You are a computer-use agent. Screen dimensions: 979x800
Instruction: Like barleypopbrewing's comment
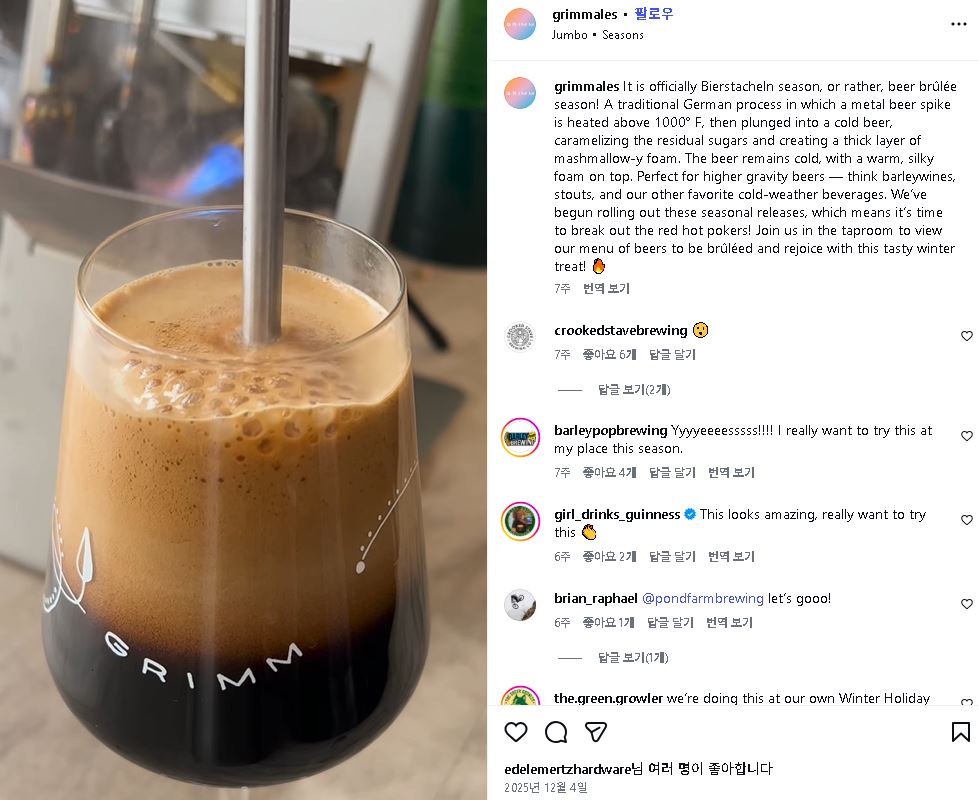pos(967,436)
